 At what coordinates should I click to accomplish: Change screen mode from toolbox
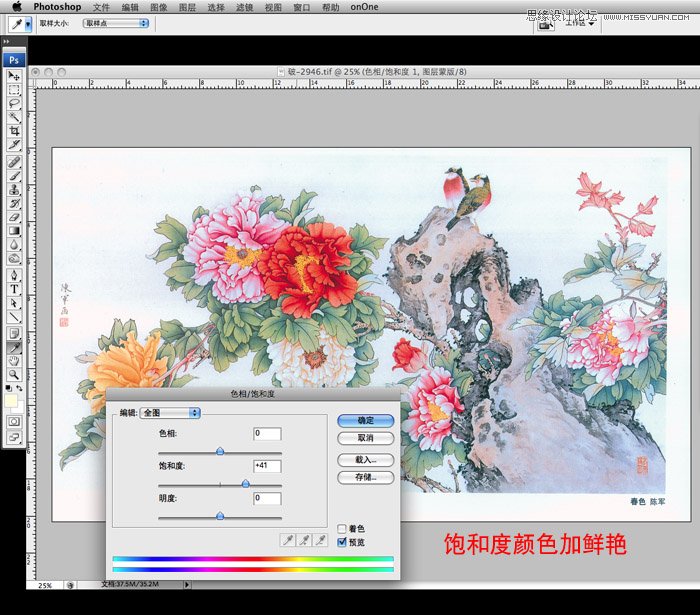14,437
